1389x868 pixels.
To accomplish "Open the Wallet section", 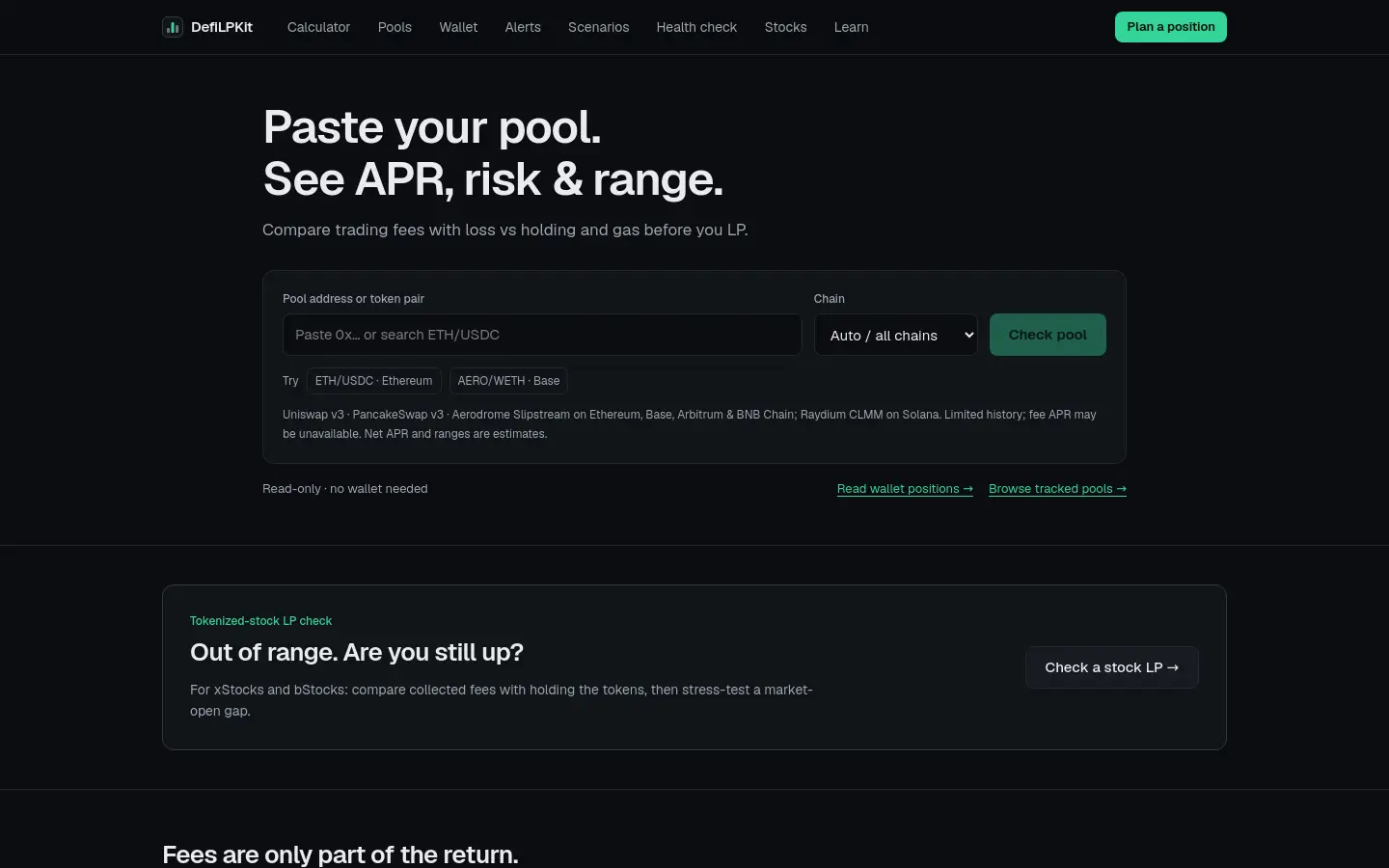I will [458, 27].
